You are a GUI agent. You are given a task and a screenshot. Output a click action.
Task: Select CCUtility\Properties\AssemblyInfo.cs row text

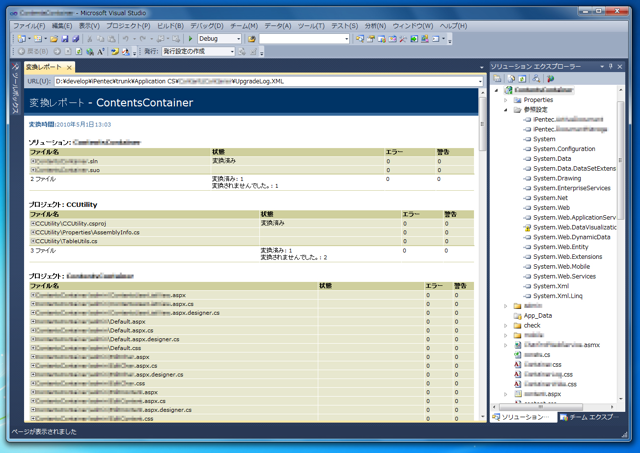[x=87, y=232]
